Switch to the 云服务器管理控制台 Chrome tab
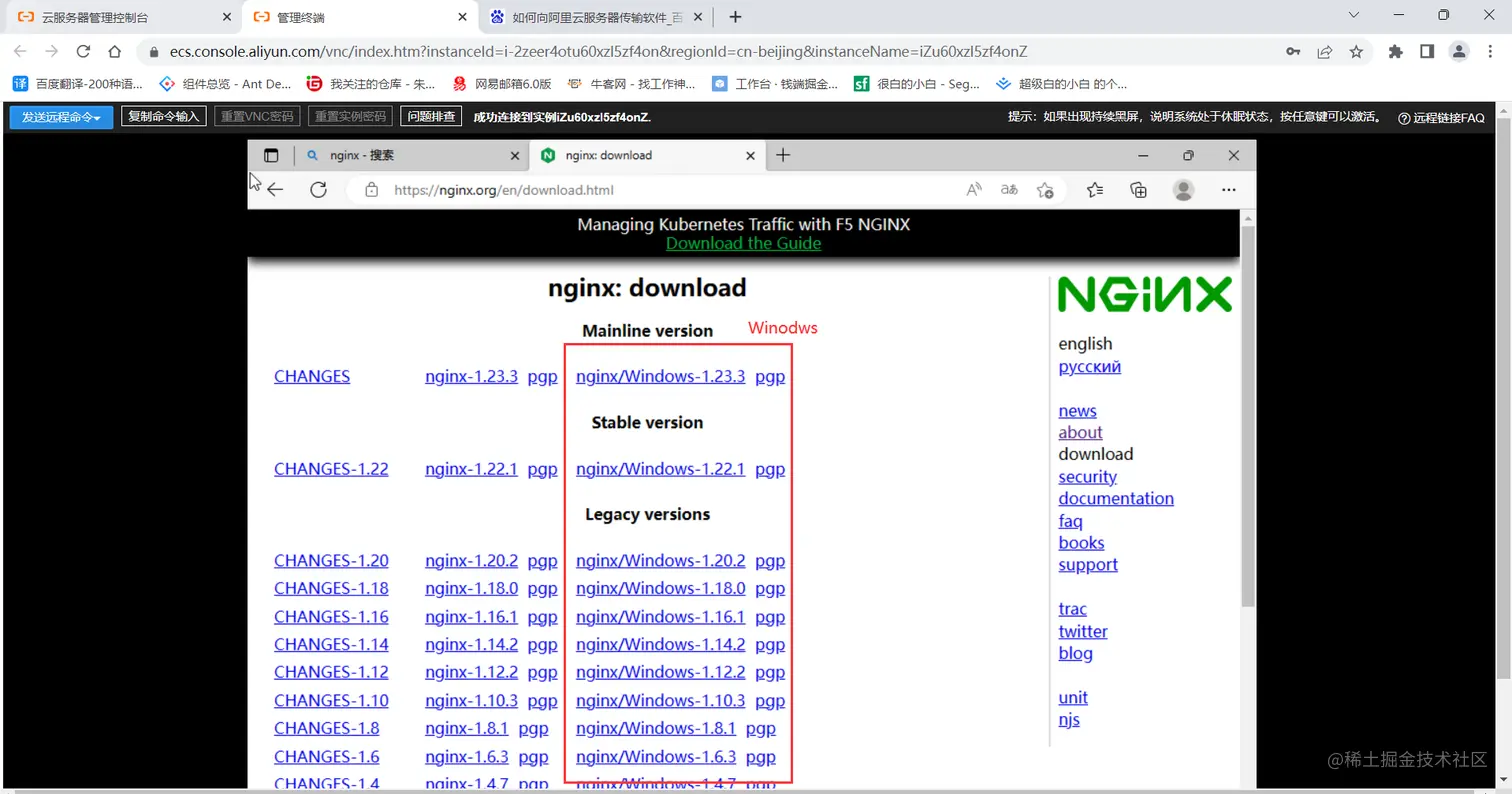 click(x=122, y=17)
